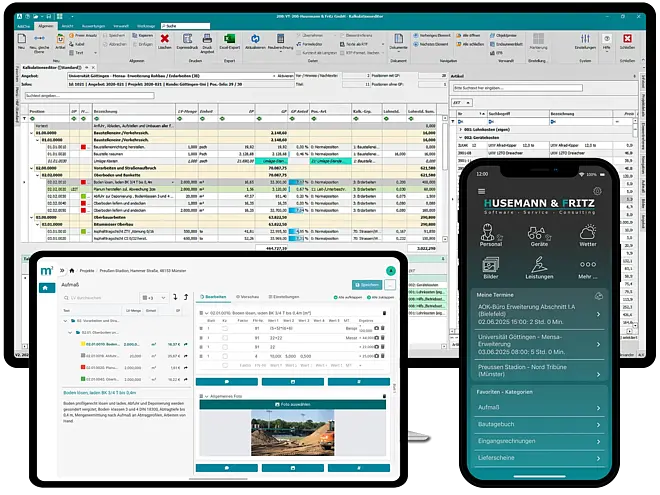Tap the Leistungen icon on phone
The width and height of the screenshot is (660, 495).
(539, 265)
